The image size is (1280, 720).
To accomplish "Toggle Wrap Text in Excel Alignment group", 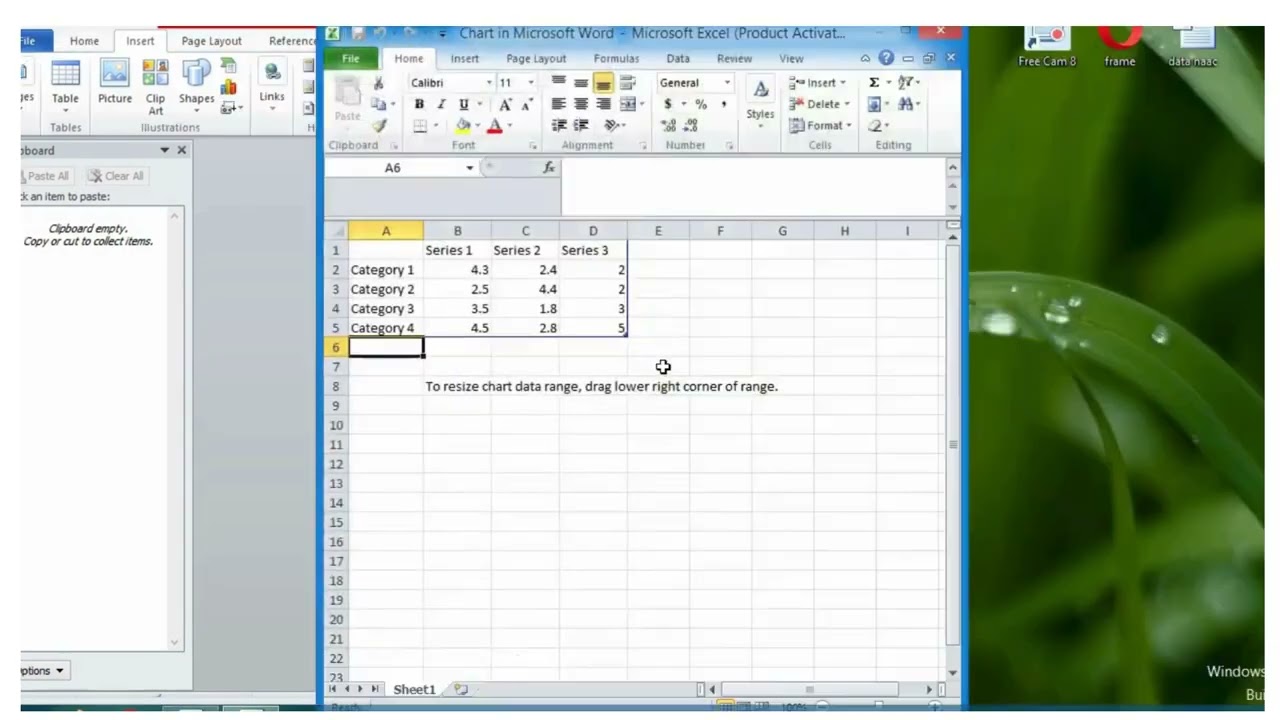I will pos(628,82).
